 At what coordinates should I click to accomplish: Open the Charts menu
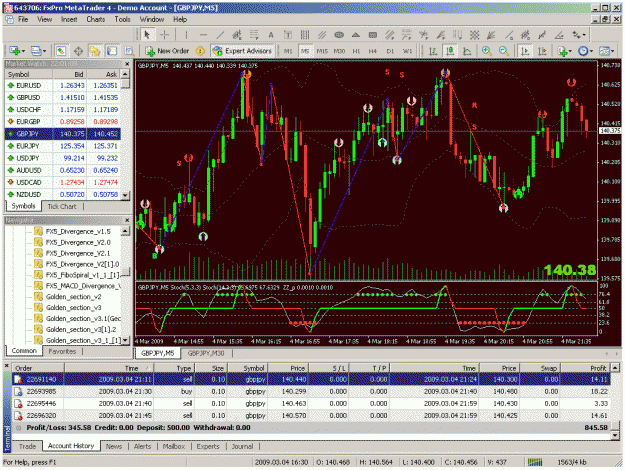click(96, 19)
